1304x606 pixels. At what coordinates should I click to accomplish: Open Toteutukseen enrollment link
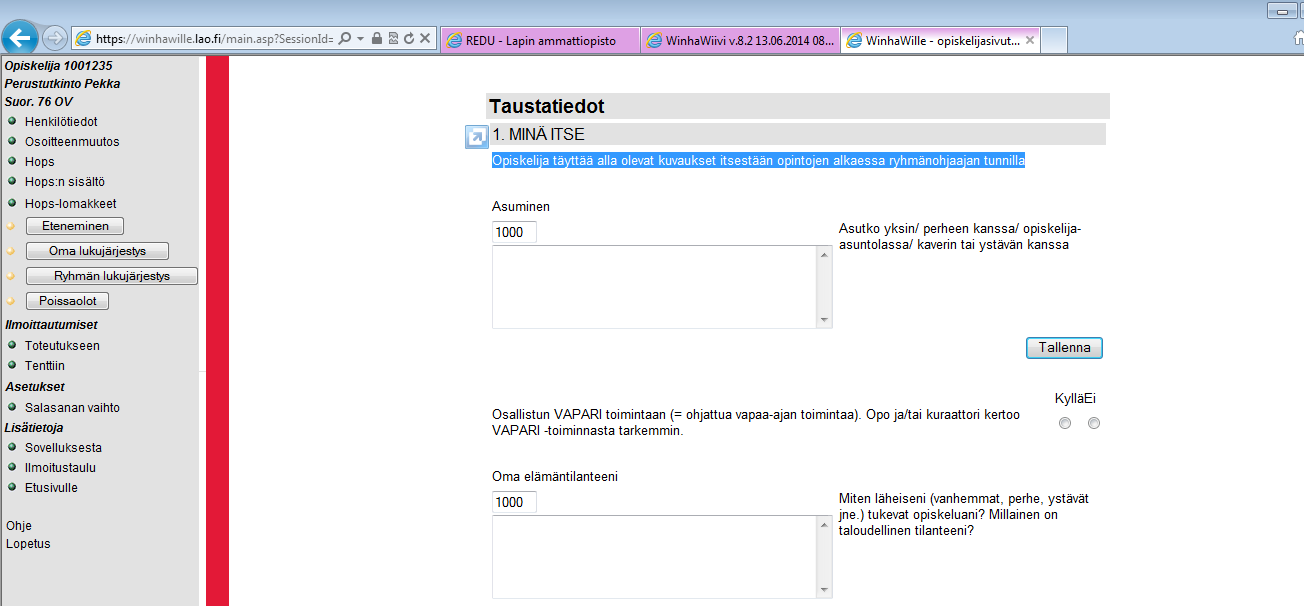pyautogui.click(x=62, y=346)
